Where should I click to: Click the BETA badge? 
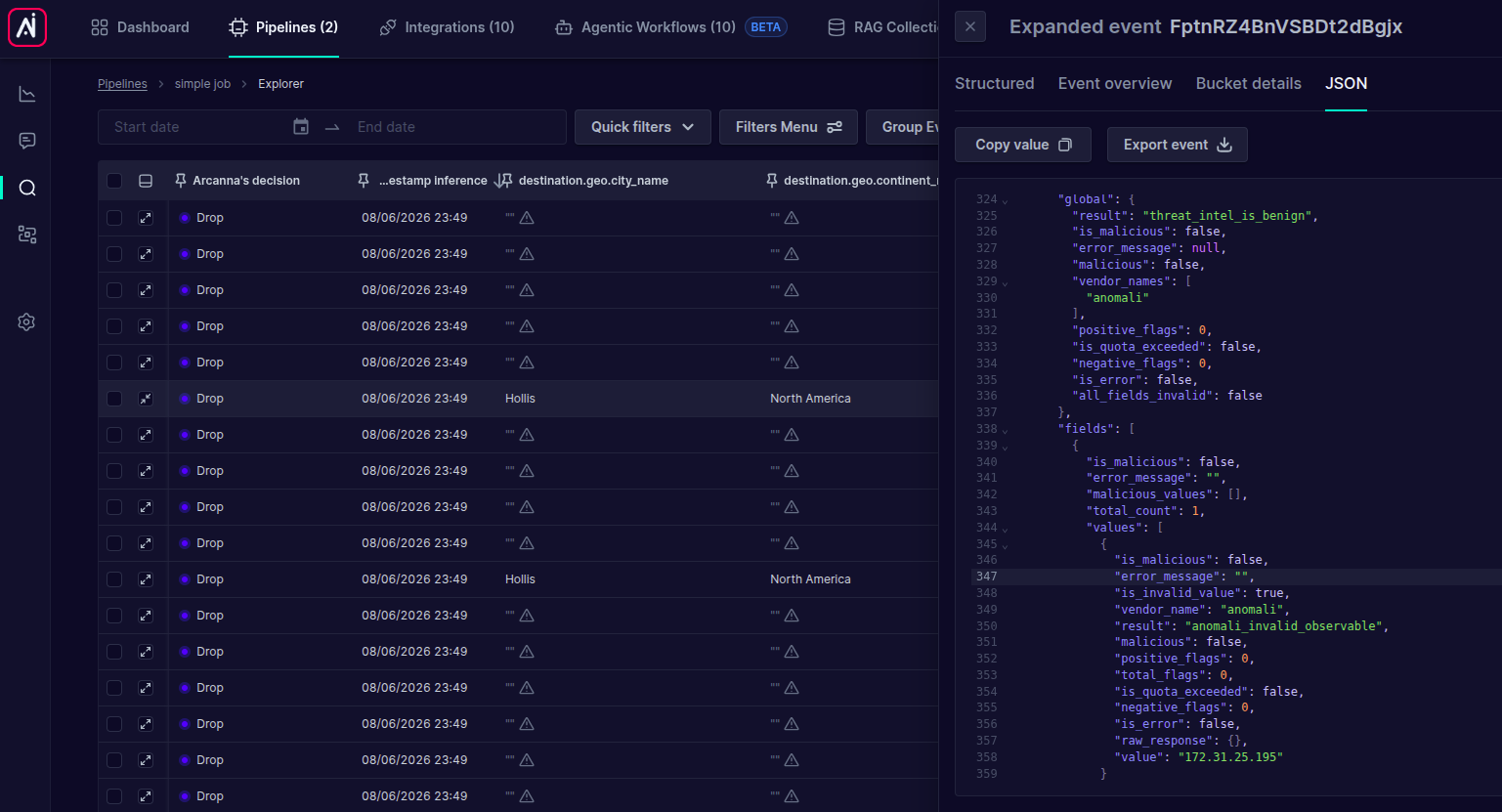point(766,27)
